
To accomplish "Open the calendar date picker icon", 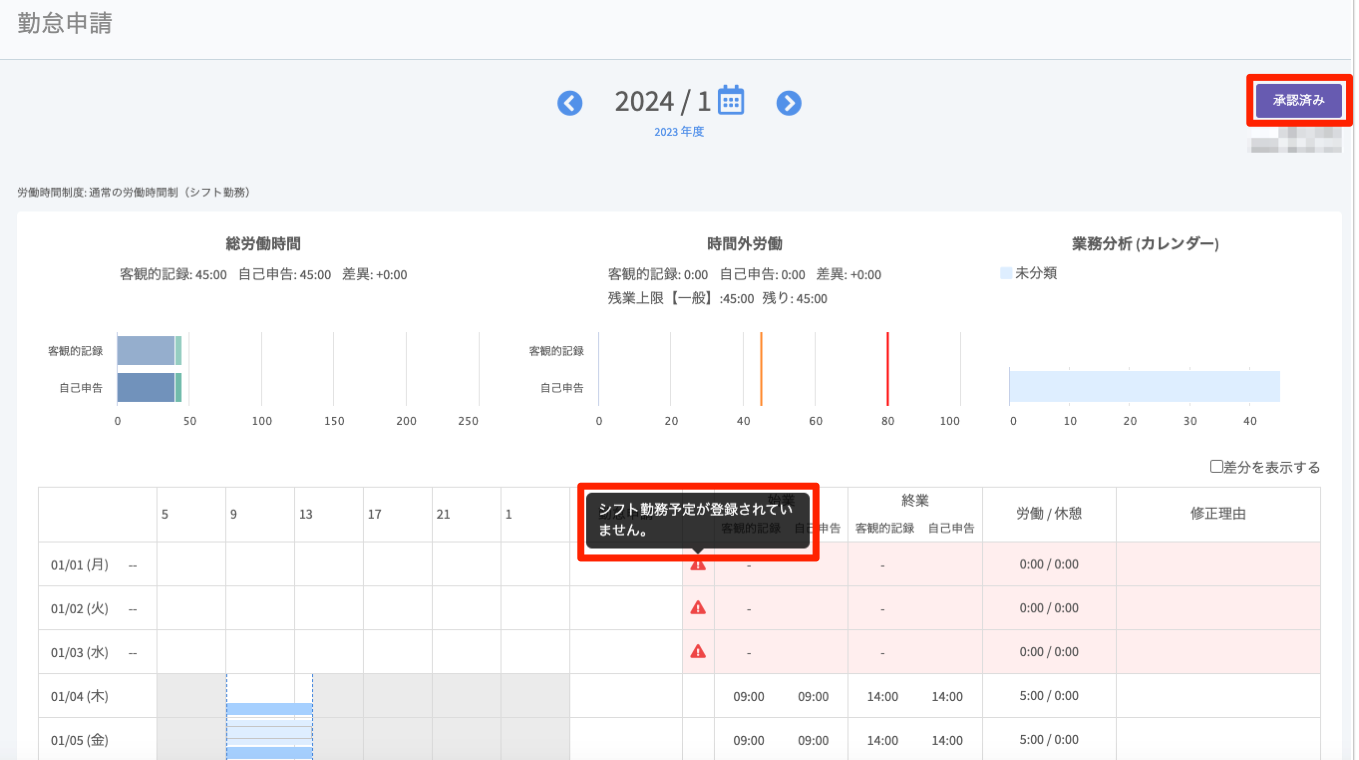I will point(732,100).
